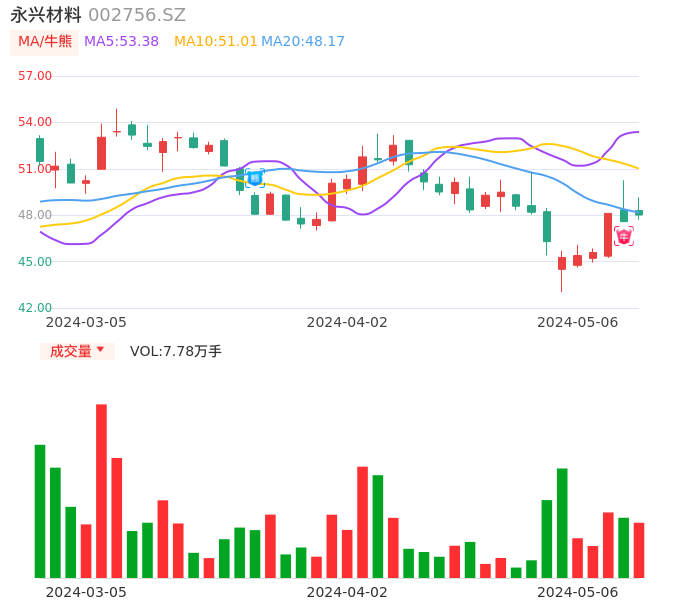Select the MA/牛熊 indicator tab
The width and height of the screenshot is (686, 606).
pos(44,42)
